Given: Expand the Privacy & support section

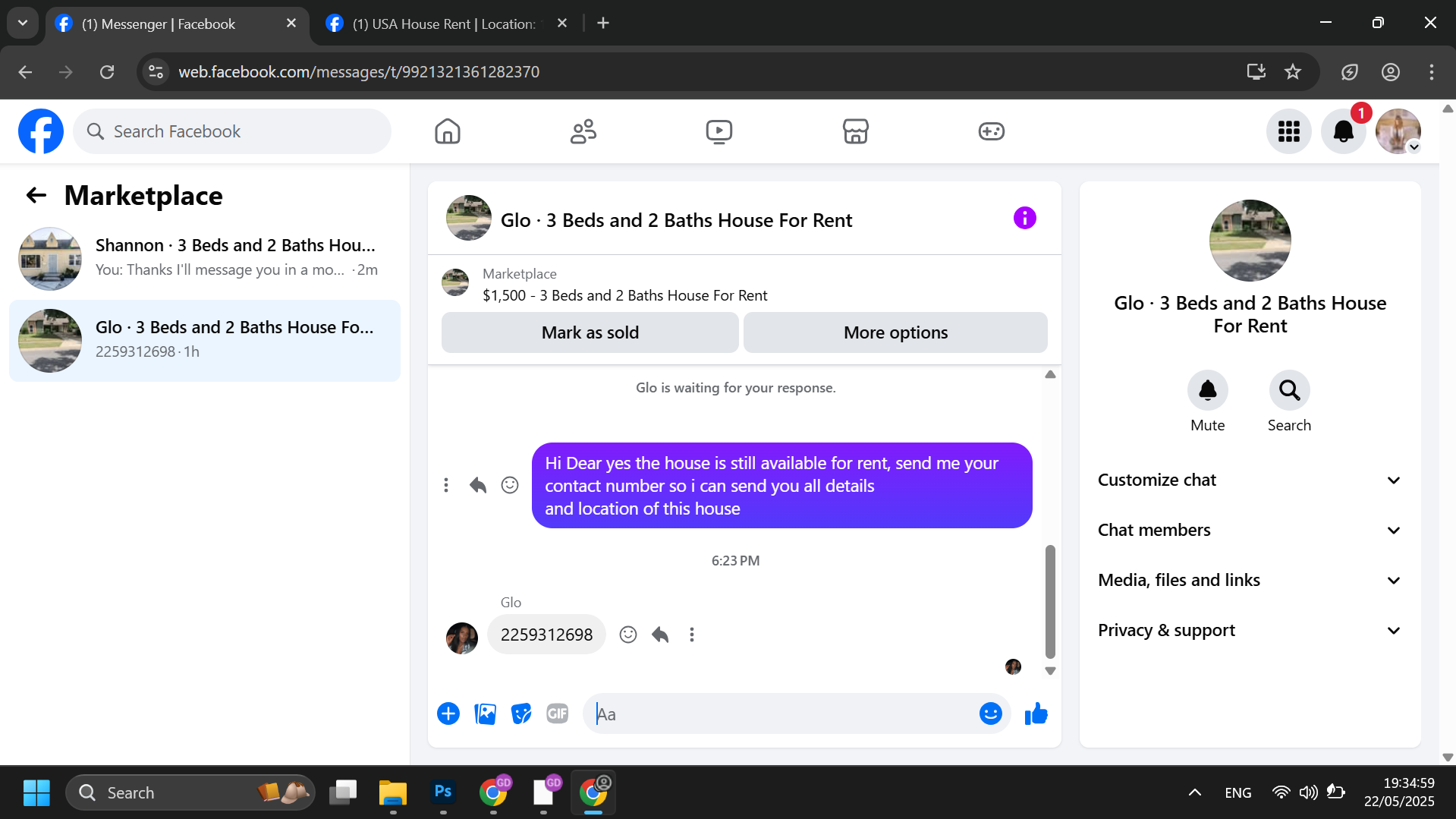Looking at the screenshot, I should point(1250,631).
